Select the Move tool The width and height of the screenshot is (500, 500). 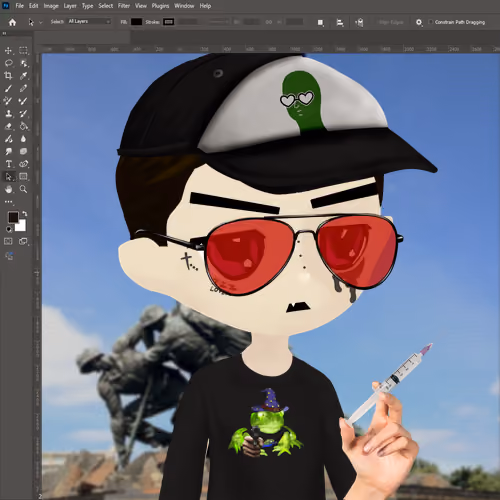8,51
